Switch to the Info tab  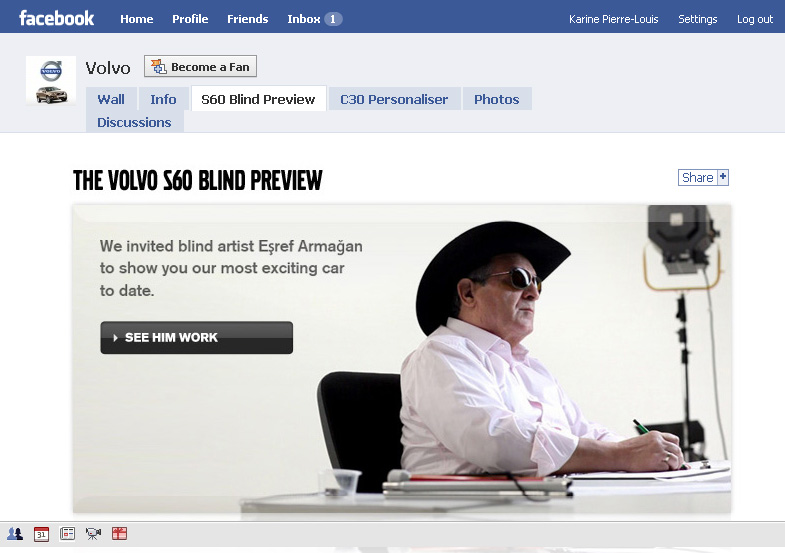(x=163, y=99)
